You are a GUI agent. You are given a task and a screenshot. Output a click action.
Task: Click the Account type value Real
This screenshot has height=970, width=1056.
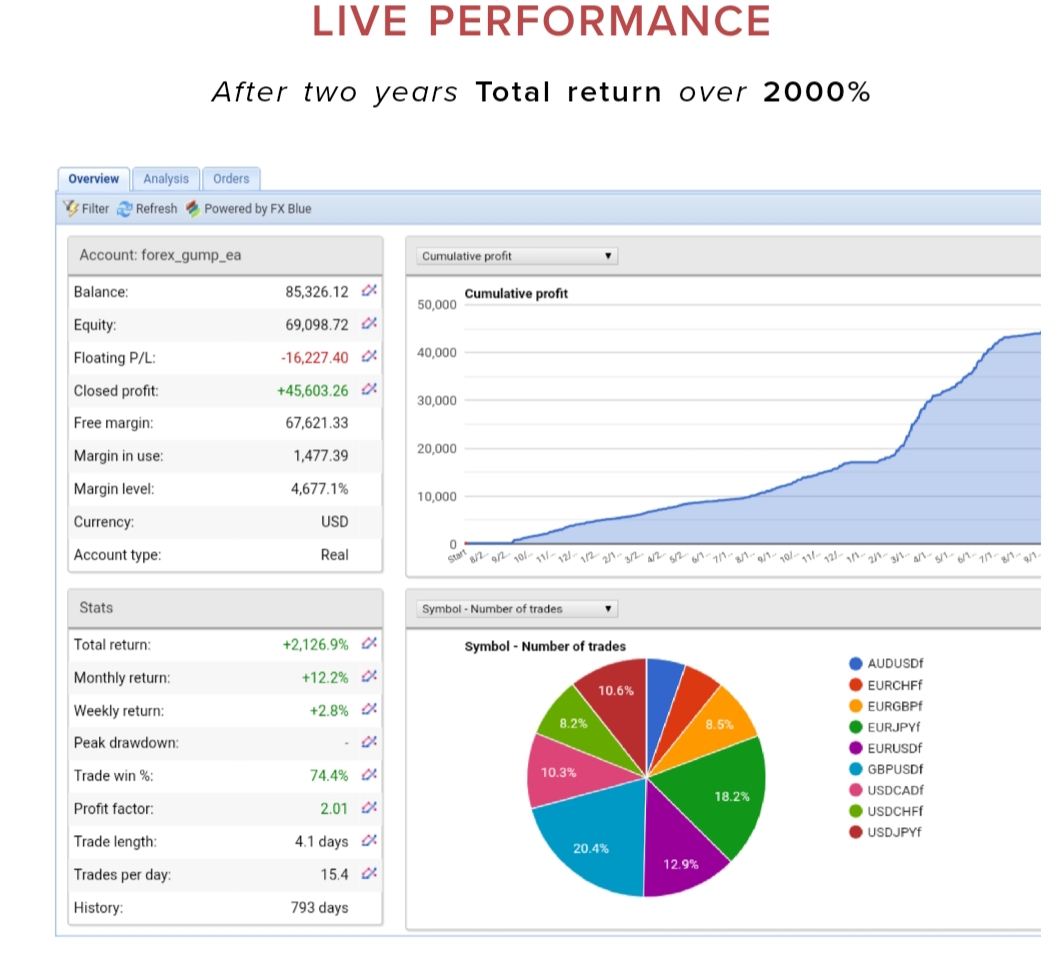334,555
